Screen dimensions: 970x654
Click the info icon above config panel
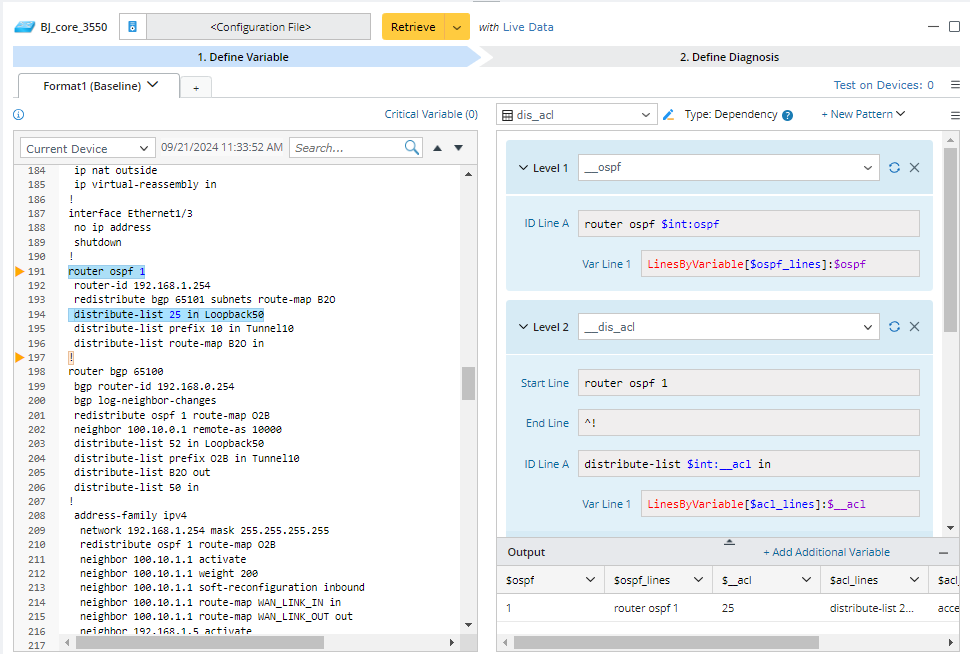18,115
